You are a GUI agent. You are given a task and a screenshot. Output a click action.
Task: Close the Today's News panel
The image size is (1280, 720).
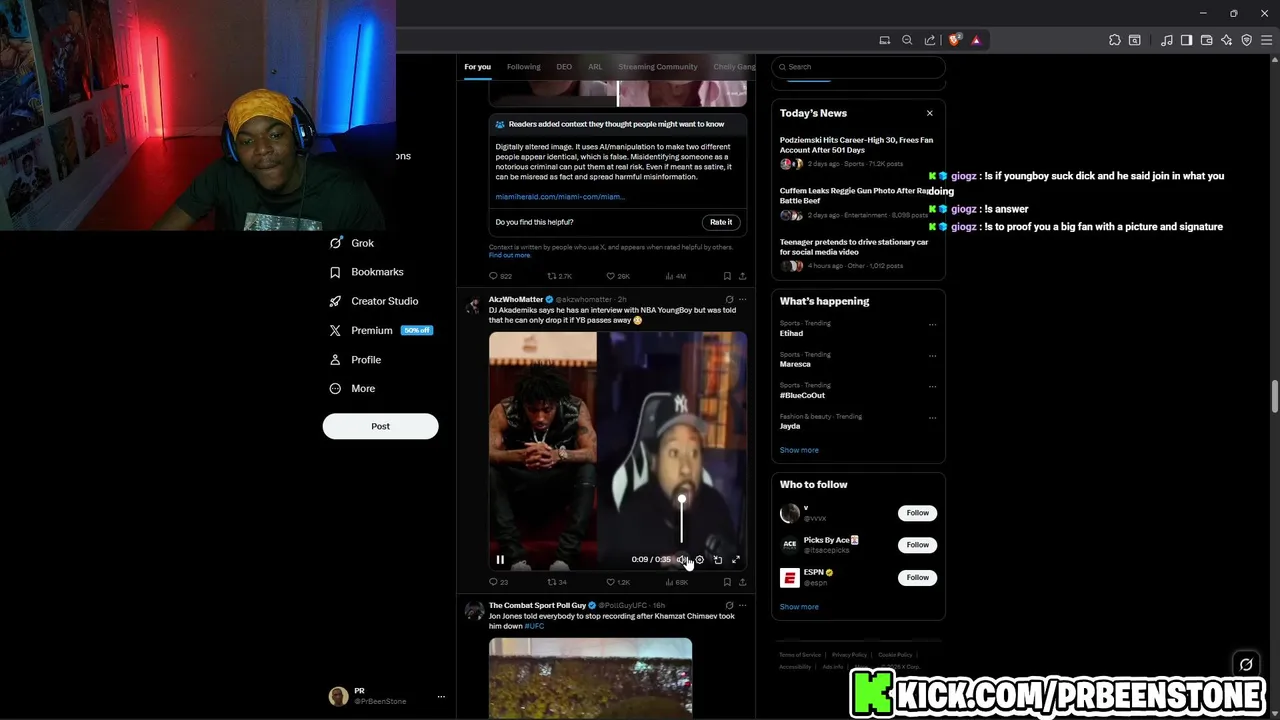929,113
